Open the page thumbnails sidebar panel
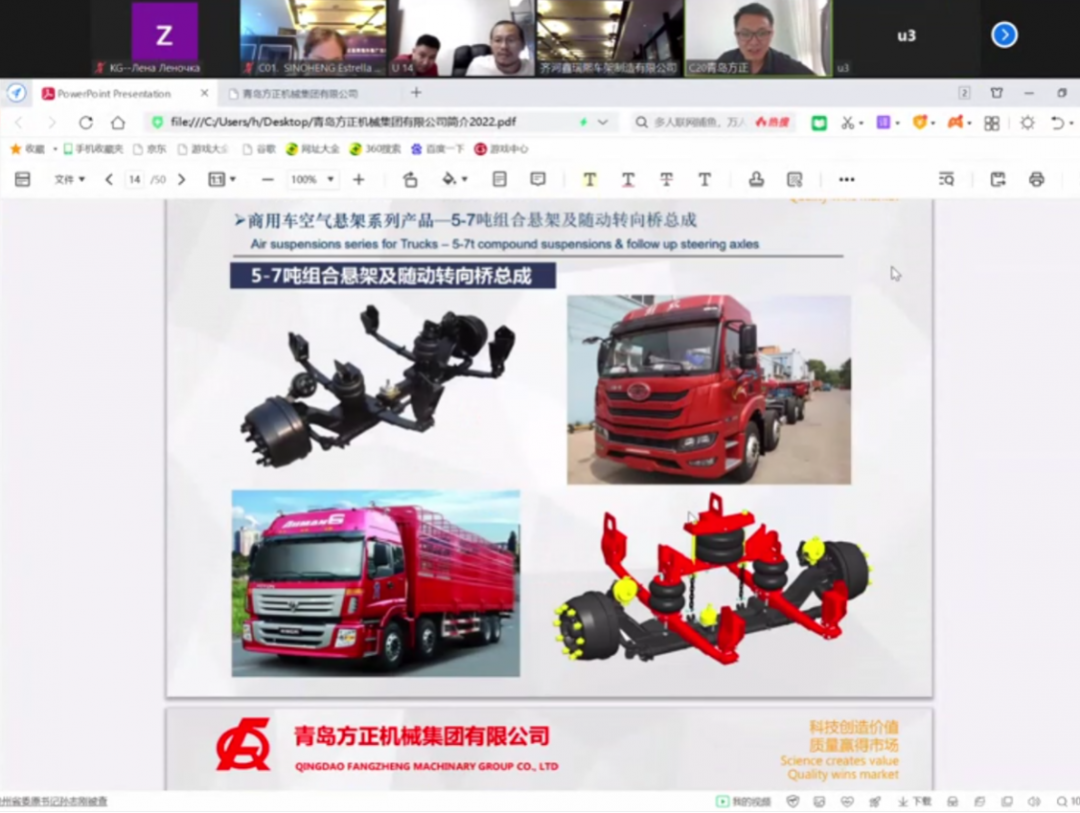Image resolution: width=1080 pixels, height=813 pixels. coord(20,179)
